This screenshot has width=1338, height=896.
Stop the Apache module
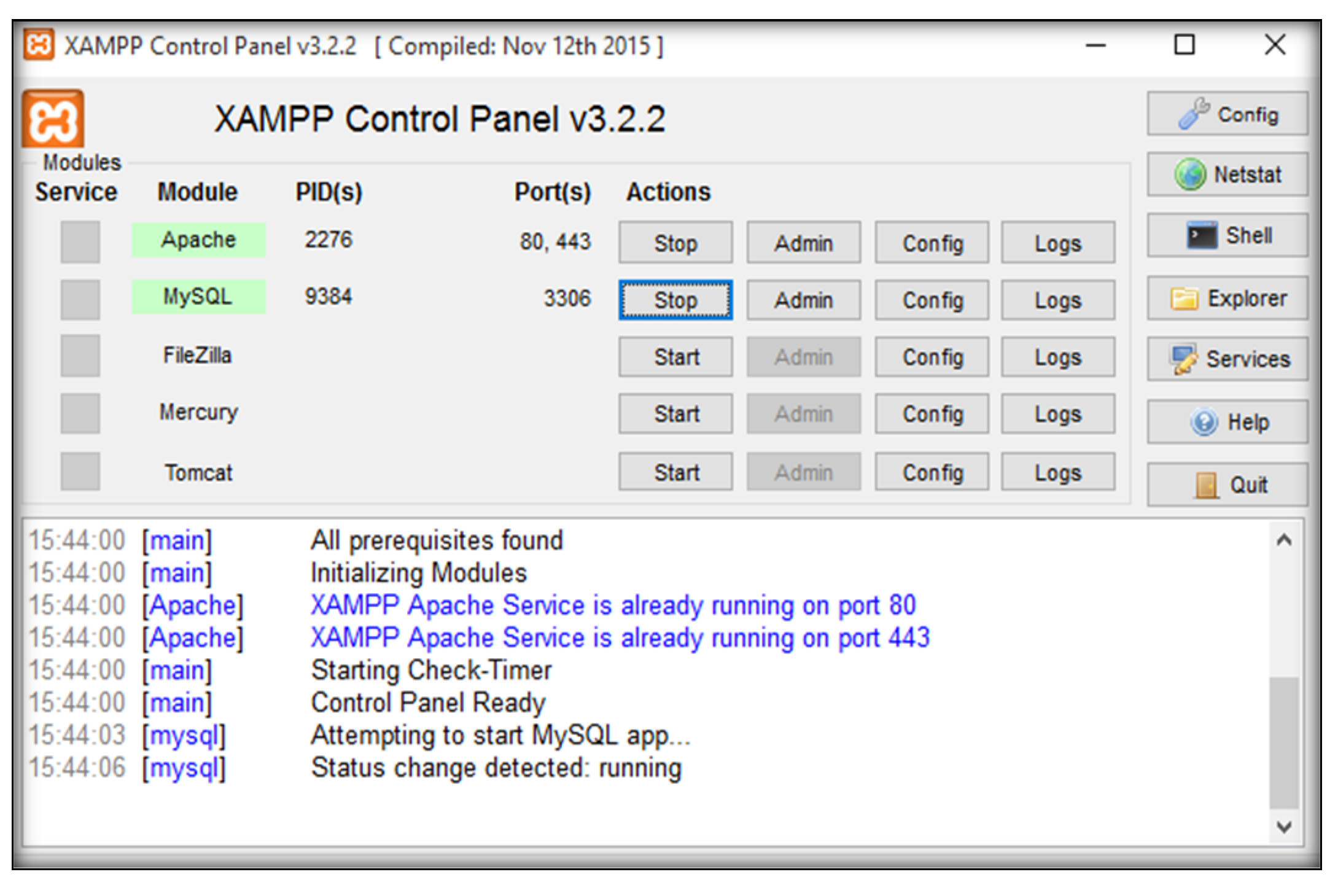tap(675, 243)
